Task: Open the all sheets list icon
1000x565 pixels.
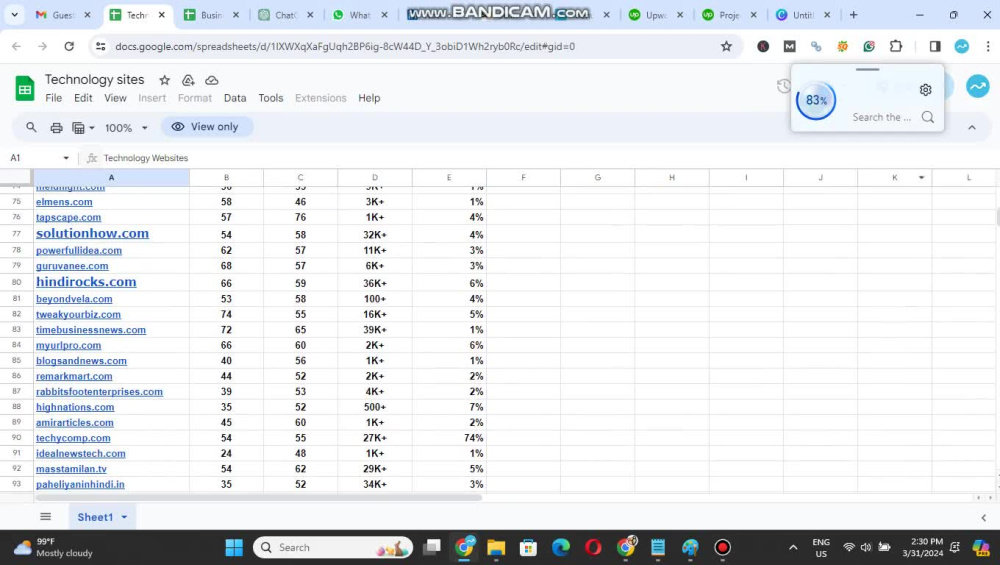Action: (x=45, y=517)
